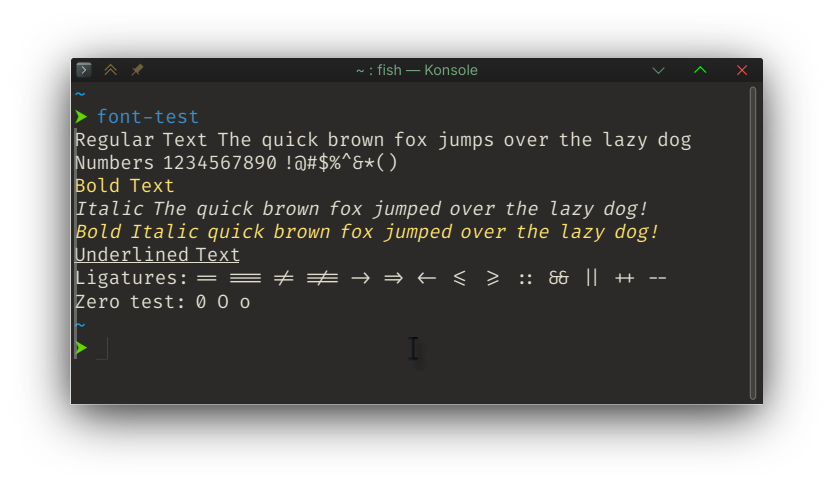835x489 pixels.
Task: Click the blue tilde above the last prompt
Action: point(80,325)
